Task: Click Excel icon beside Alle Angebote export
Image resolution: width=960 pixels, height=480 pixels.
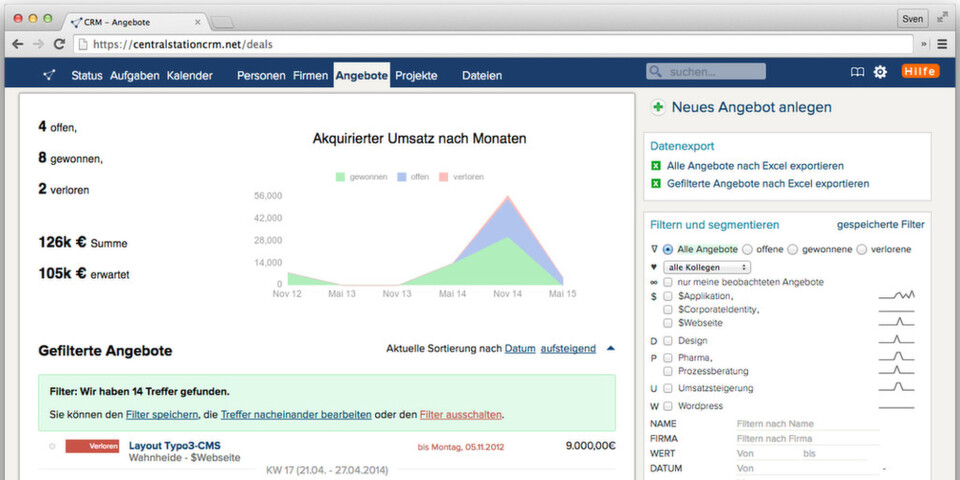Action: click(x=656, y=166)
